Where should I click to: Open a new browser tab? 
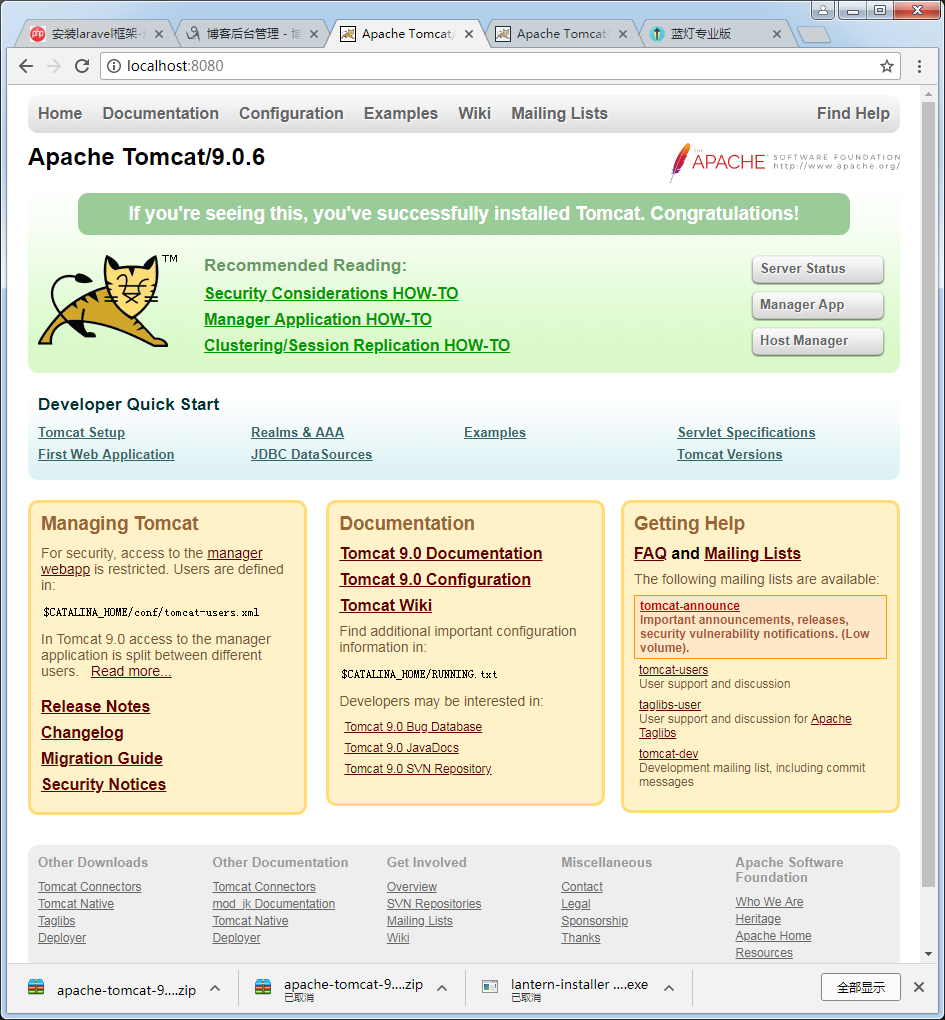[x=813, y=34]
